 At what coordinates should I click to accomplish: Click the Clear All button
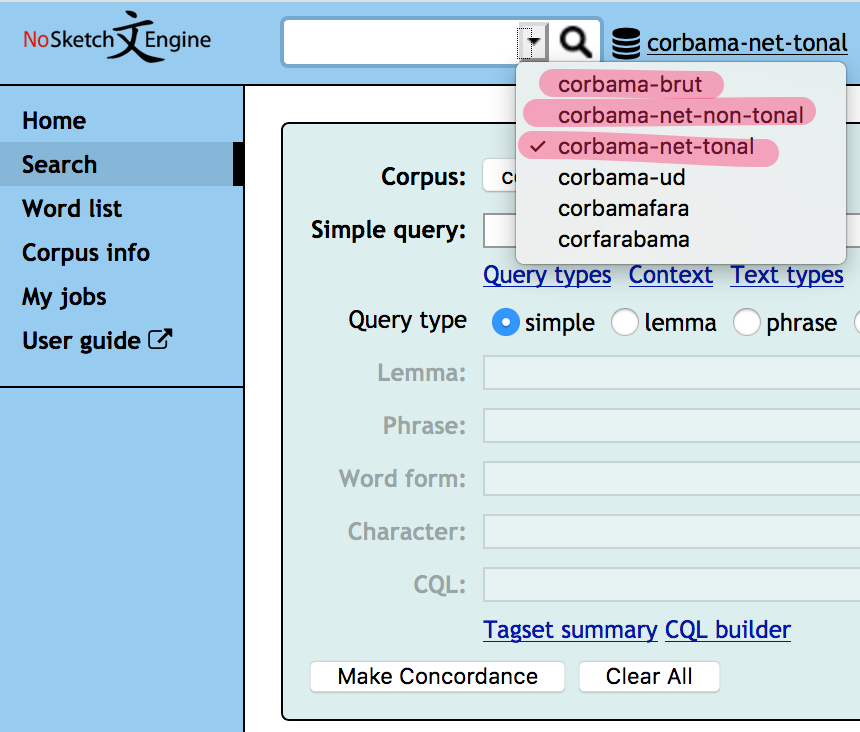pyautogui.click(x=648, y=676)
